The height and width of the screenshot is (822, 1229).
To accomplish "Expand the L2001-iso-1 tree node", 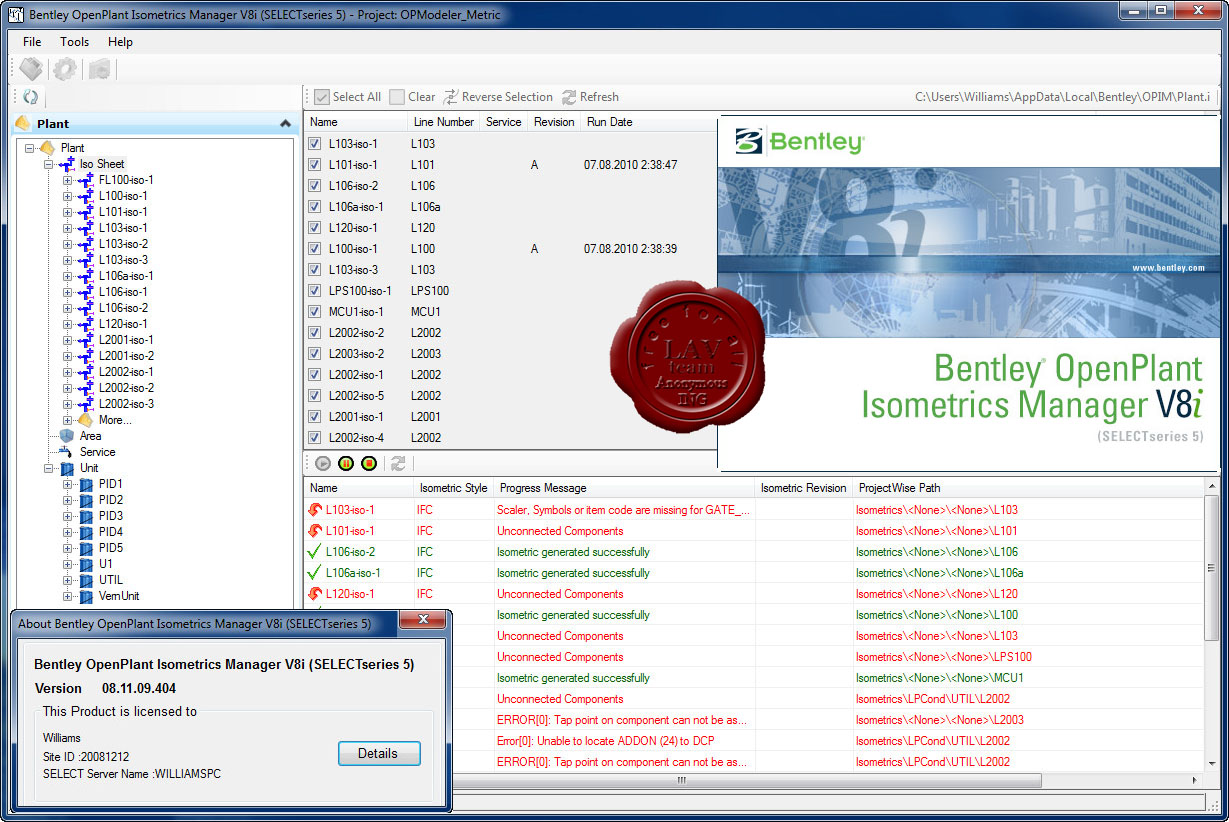I will point(68,340).
